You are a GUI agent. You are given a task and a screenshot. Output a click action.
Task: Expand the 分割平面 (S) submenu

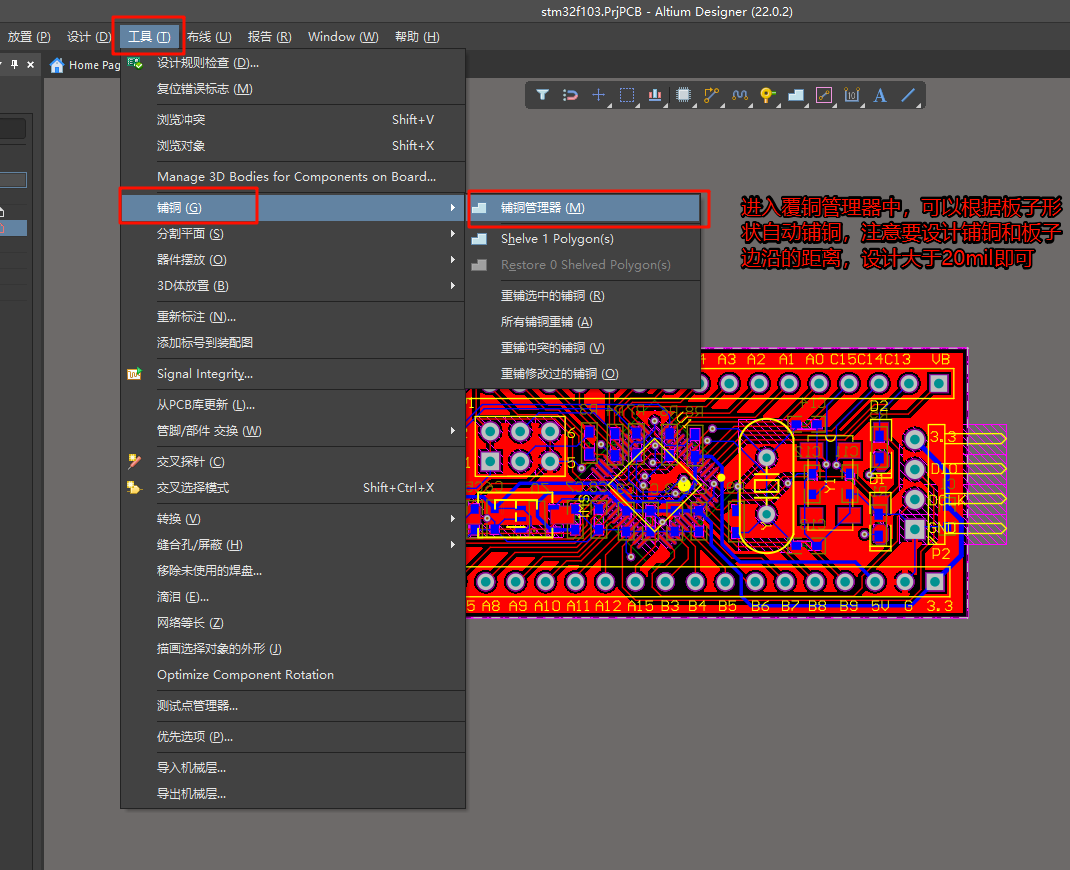click(x=293, y=233)
